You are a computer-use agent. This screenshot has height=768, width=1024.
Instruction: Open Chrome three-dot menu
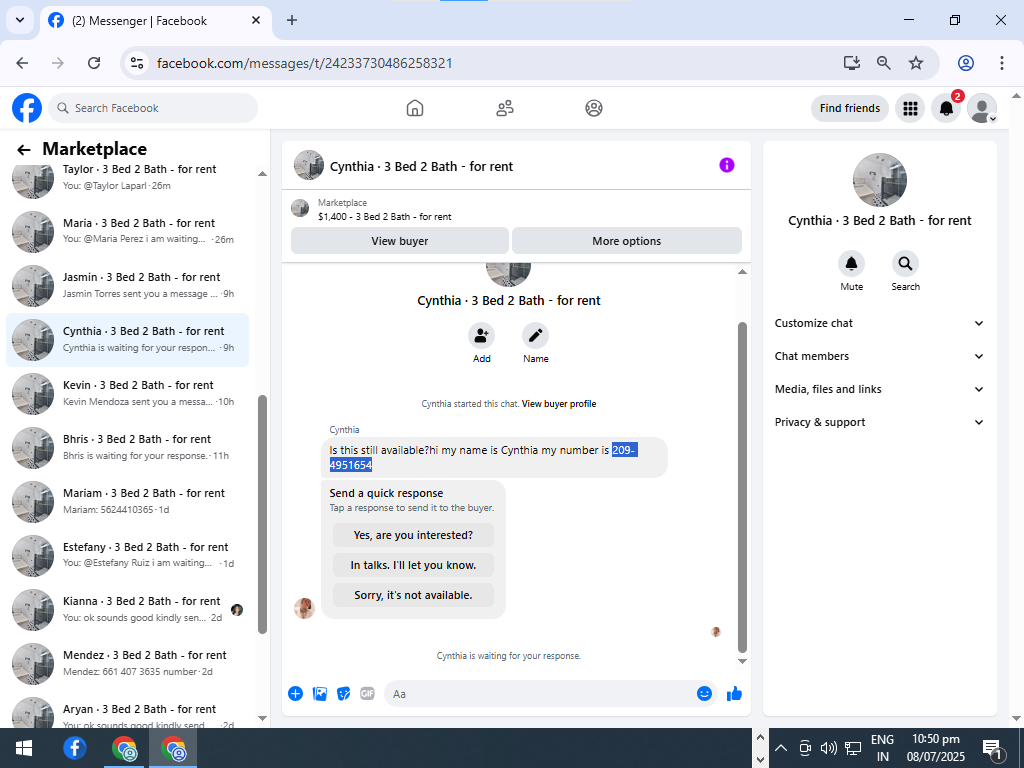coord(1002,63)
